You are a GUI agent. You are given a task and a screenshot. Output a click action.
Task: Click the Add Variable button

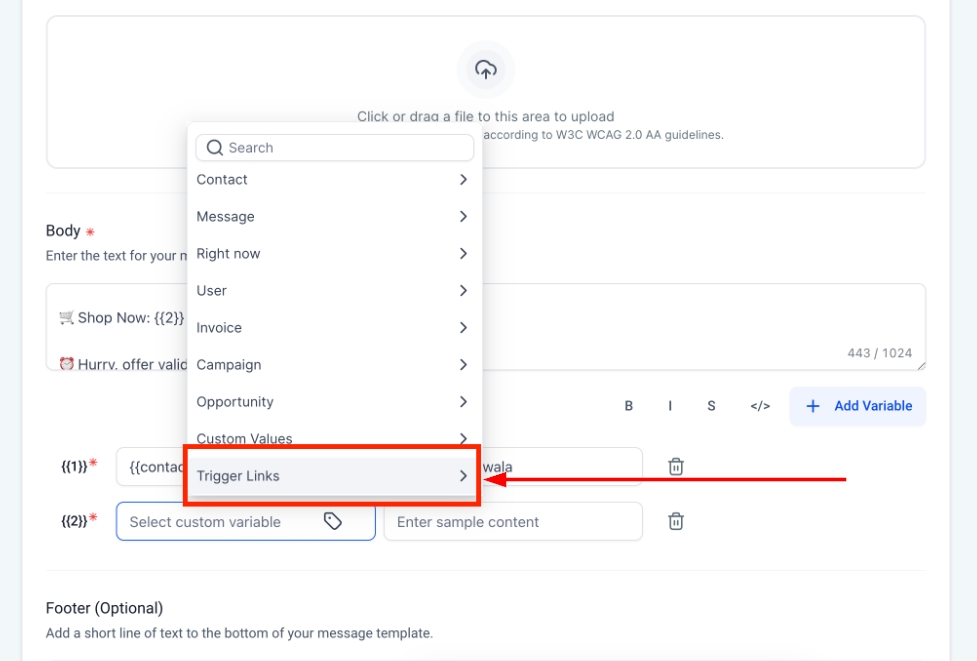858,406
